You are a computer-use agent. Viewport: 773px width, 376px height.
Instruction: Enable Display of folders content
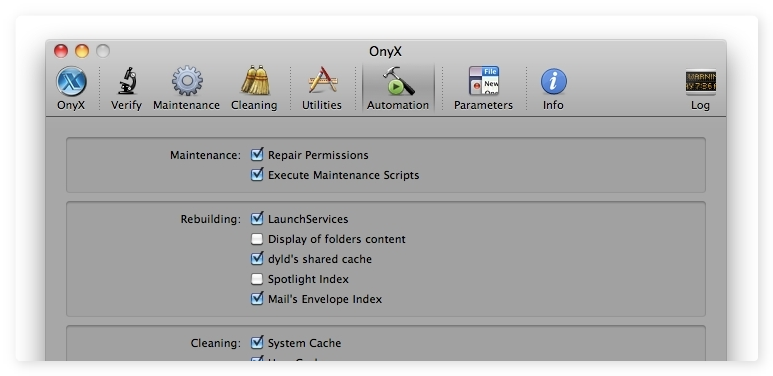257,239
